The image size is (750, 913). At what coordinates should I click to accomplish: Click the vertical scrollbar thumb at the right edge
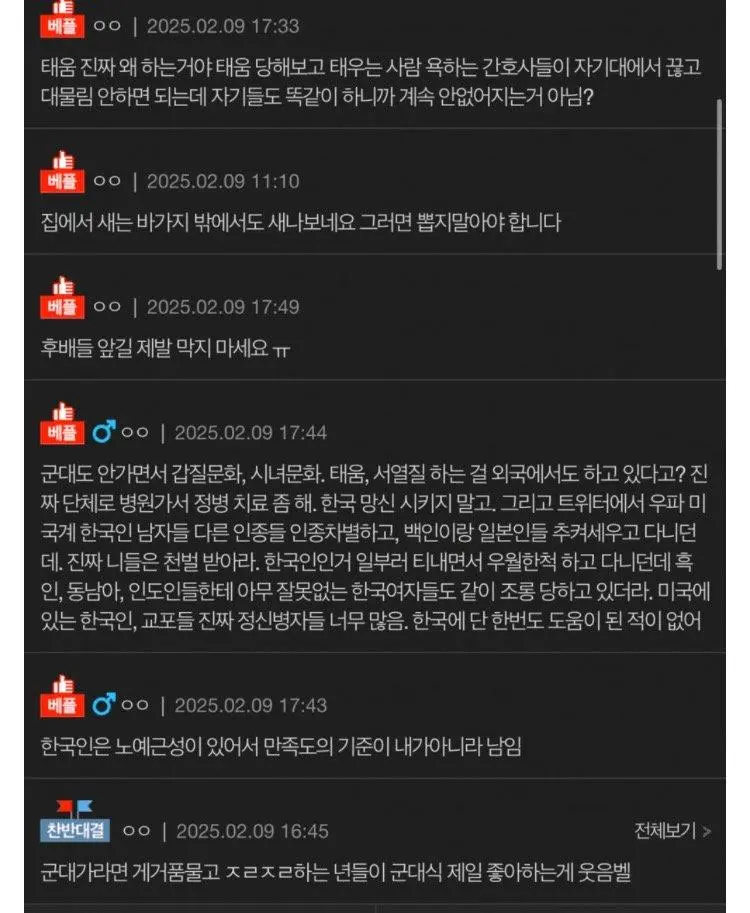[x=720, y=184]
